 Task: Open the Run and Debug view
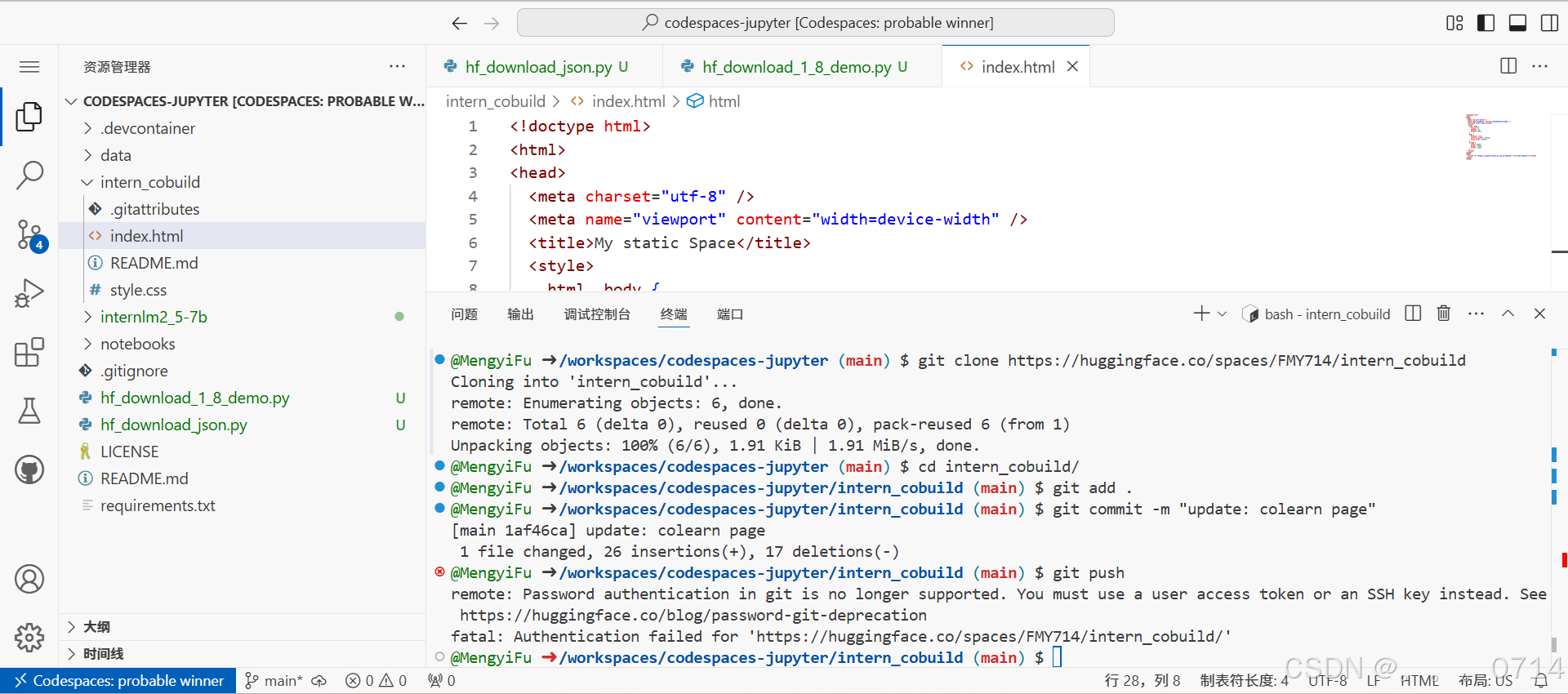[29, 293]
